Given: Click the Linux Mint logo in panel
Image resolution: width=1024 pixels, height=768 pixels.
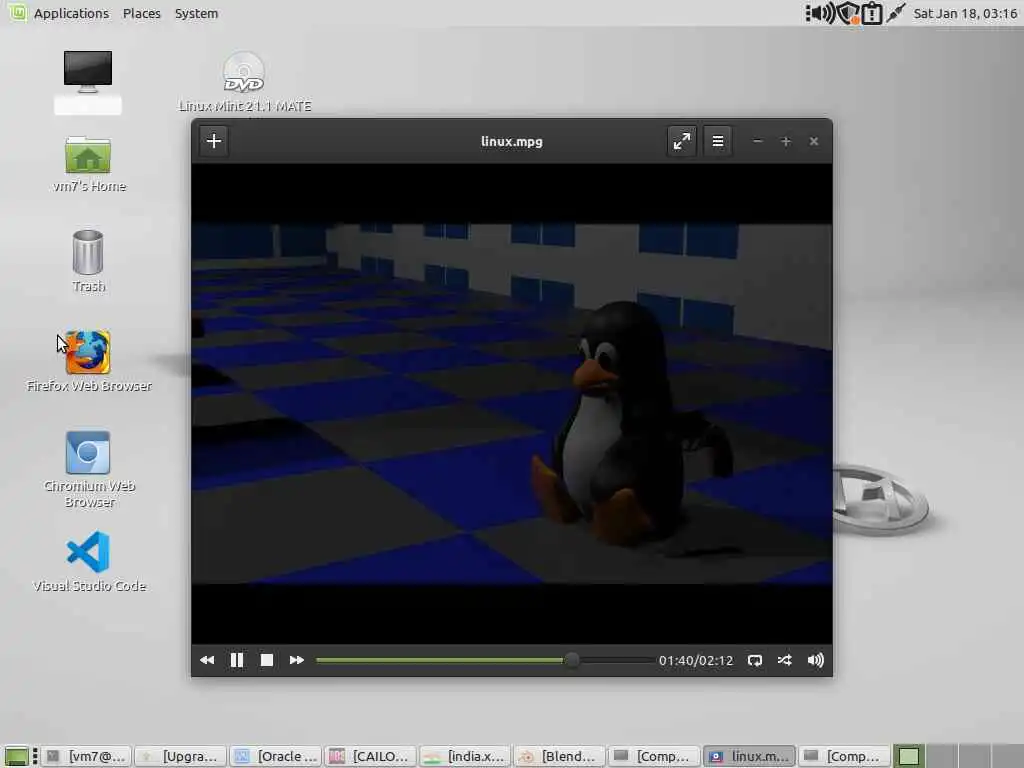Looking at the screenshot, I should 18,12.
